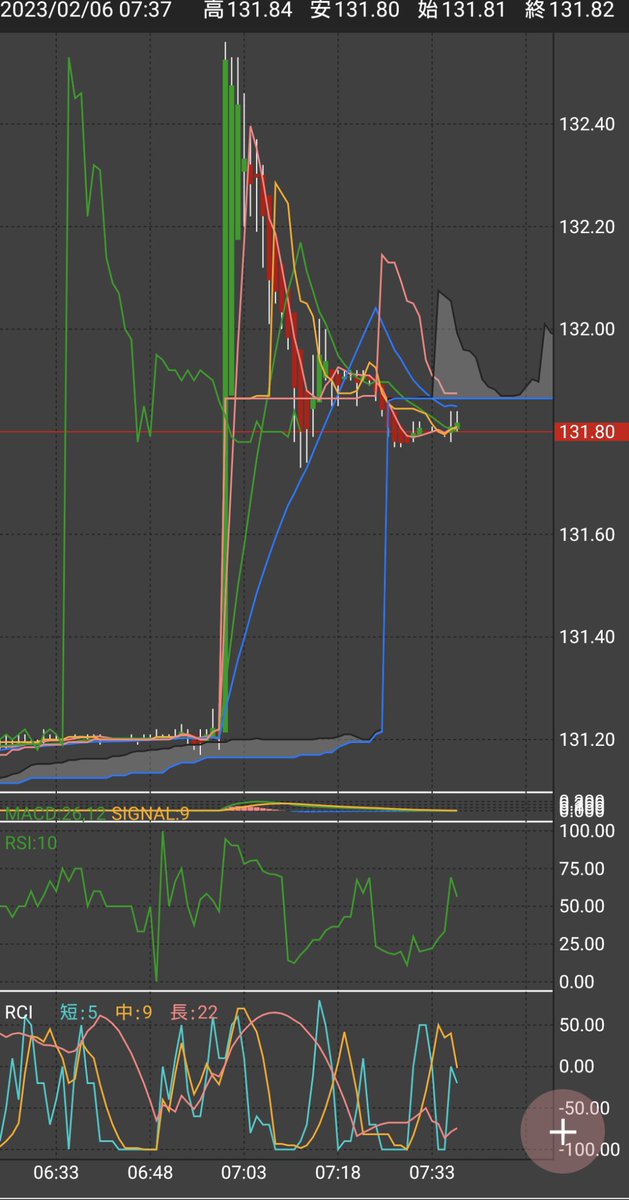Viewport: 629px width, 1200px height.
Task: Tap the SIGNAL:9 indicator label
Action: click(151, 814)
